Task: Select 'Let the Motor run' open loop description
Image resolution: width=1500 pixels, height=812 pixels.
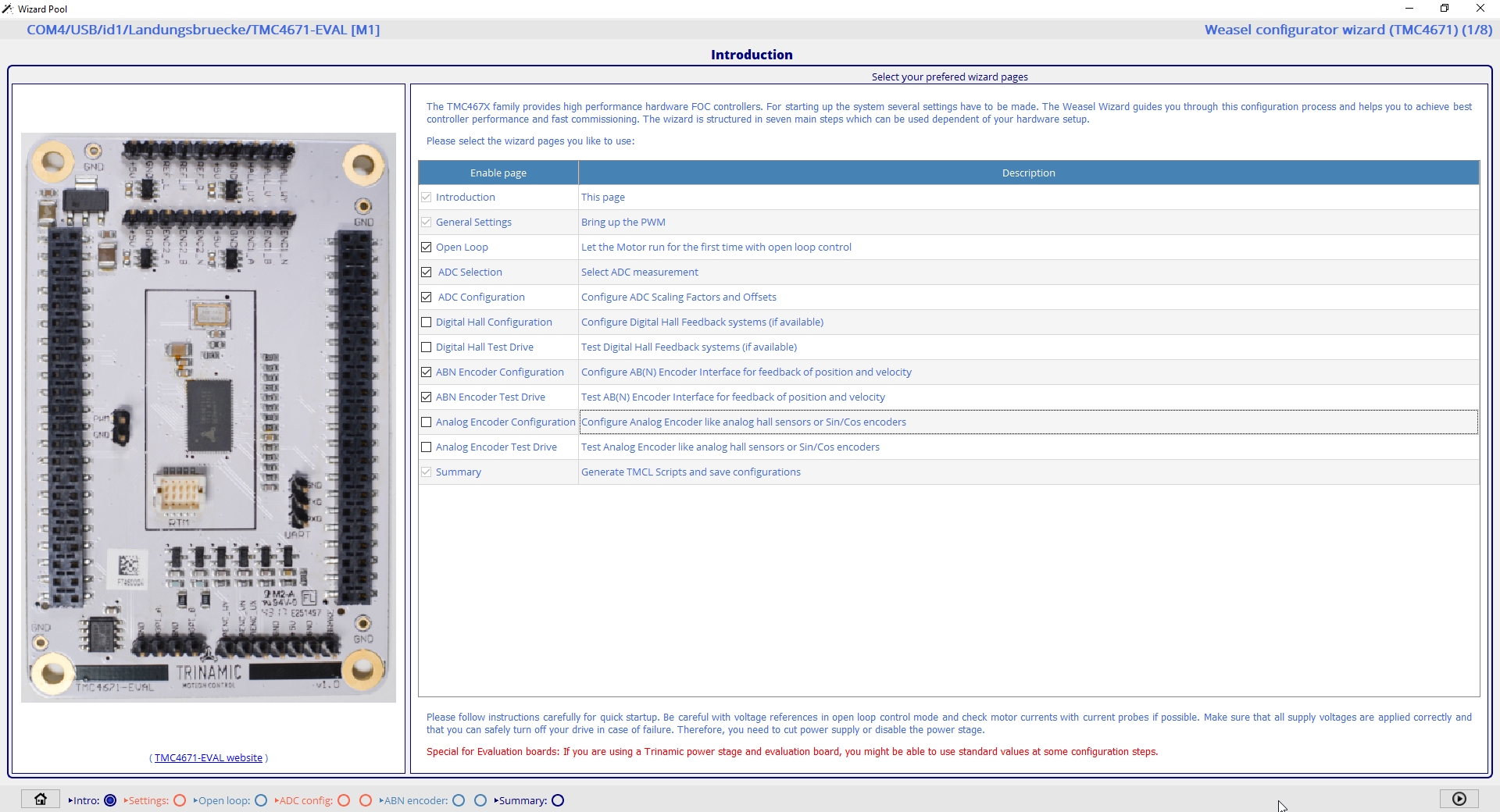Action: (x=1028, y=248)
